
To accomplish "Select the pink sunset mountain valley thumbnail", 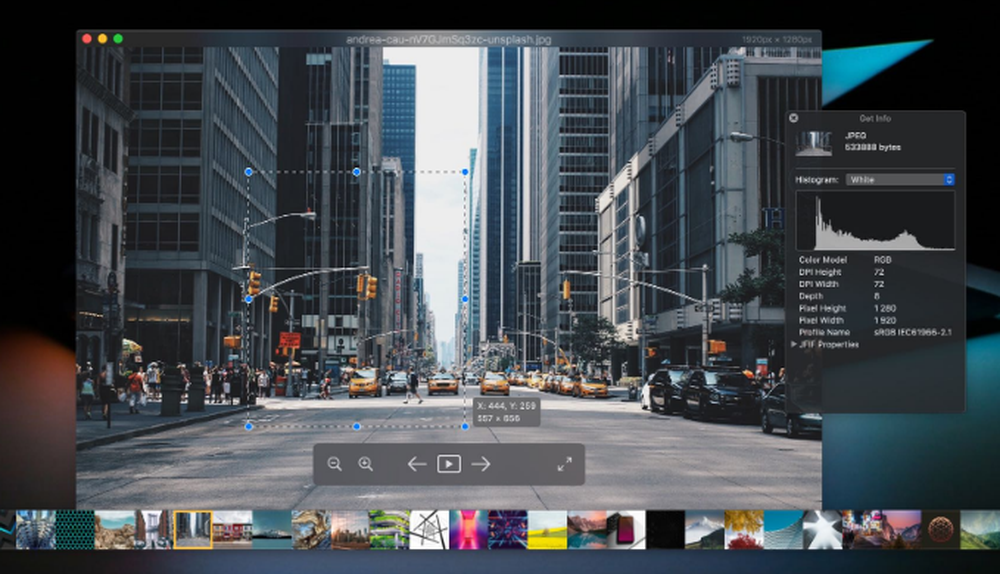I will (901, 529).
